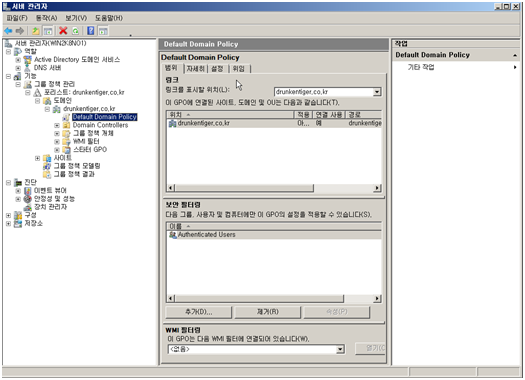Select the Authenticated Users row
The width and height of the screenshot is (525, 380).
pos(274,235)
